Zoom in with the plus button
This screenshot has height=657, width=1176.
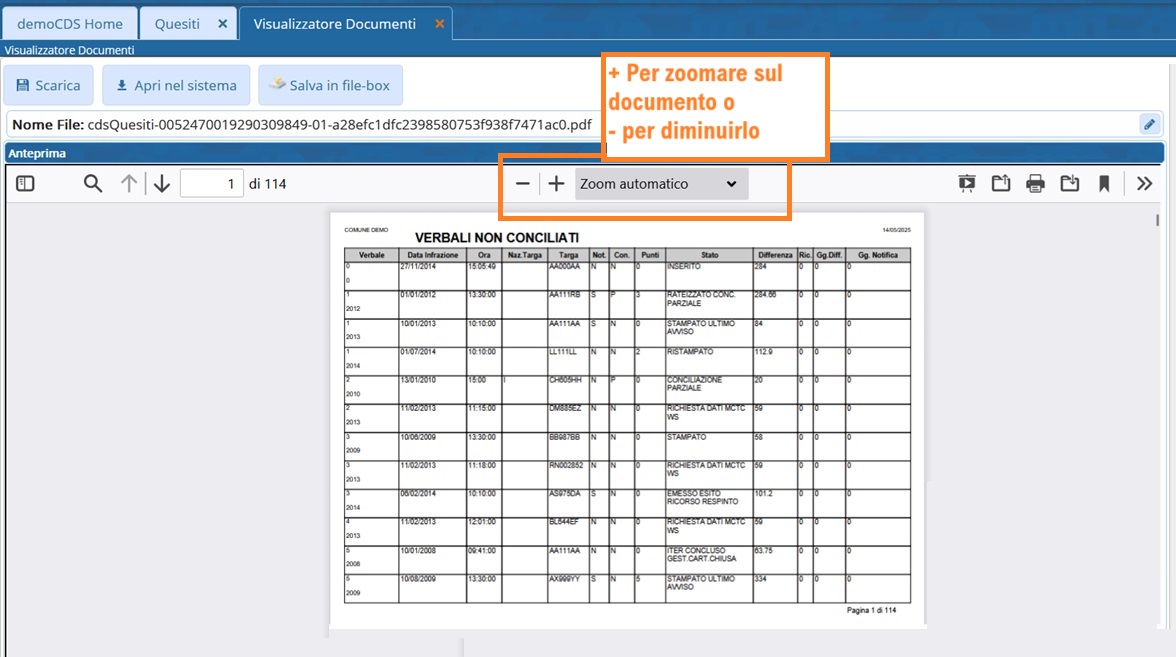tap(557, 184)
